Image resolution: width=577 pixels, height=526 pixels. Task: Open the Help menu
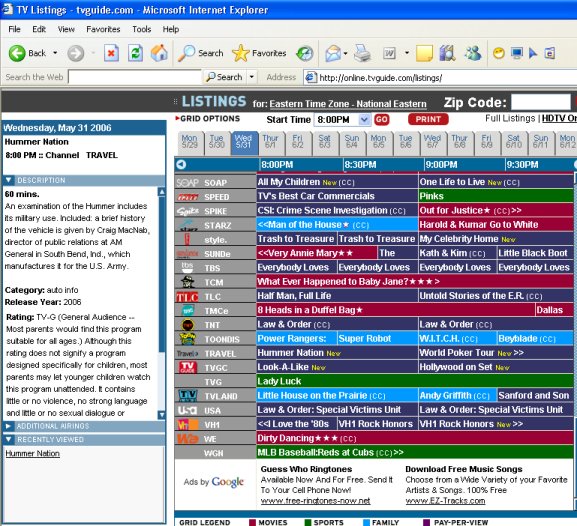click(171, 29)
